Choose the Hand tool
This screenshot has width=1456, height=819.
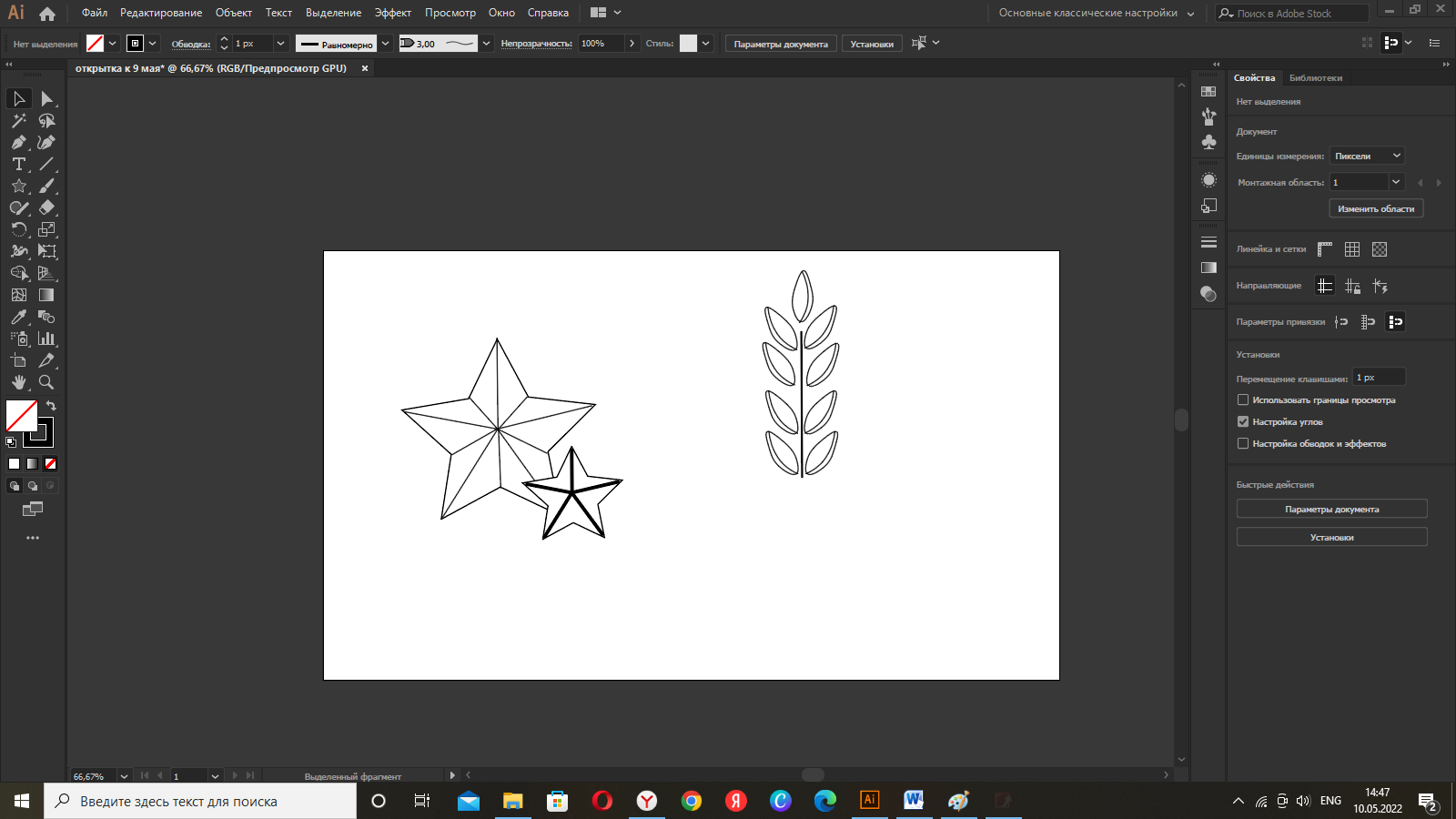point(18,383)
